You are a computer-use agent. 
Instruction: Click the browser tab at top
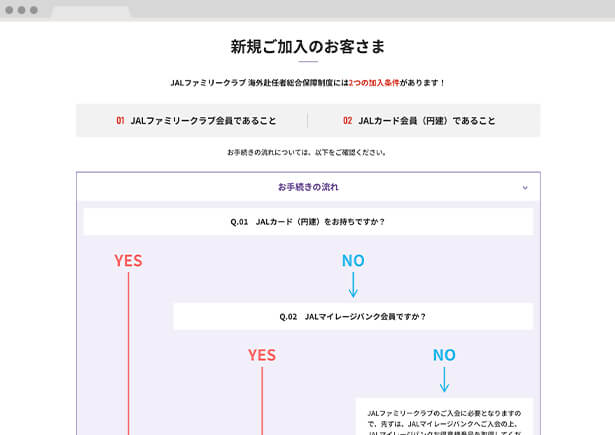click(x=91, y=12)
